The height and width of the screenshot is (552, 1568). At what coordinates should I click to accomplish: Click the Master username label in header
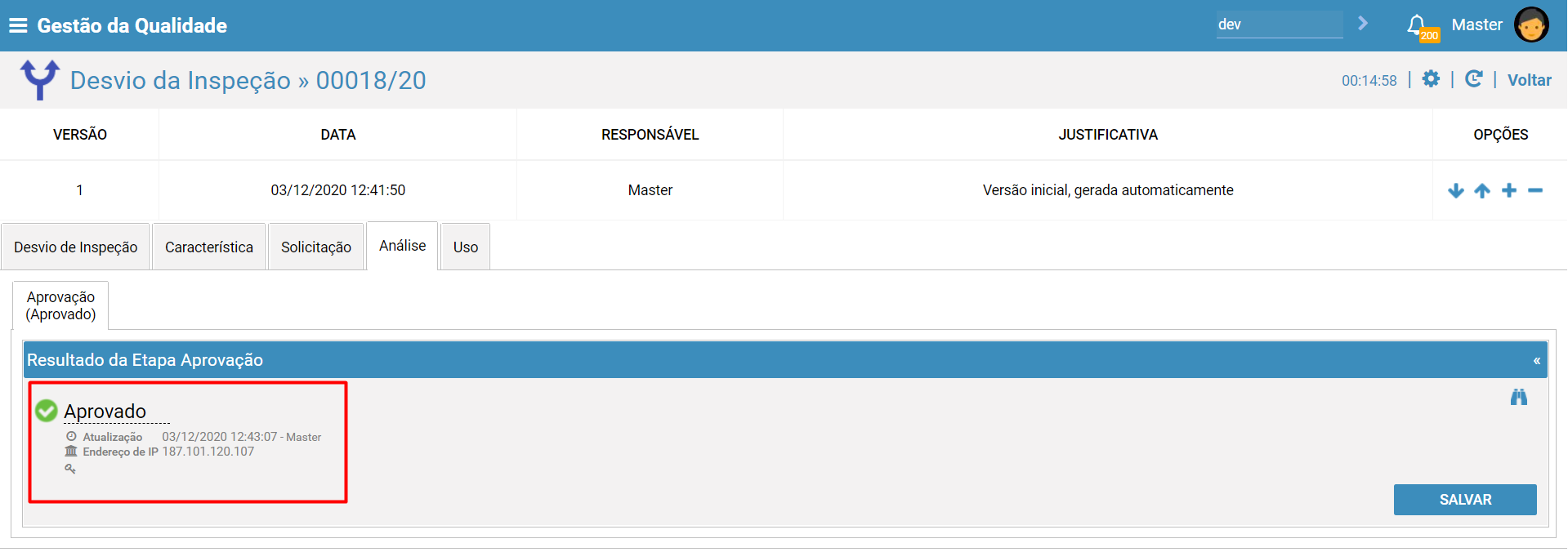(x=1476, y=24)
